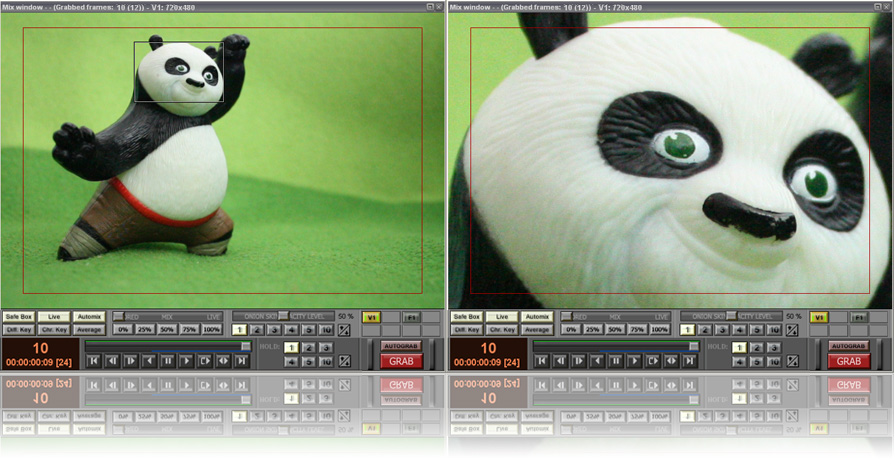
Task: Start loop playback in left Mix window
Action: point(204,361)
